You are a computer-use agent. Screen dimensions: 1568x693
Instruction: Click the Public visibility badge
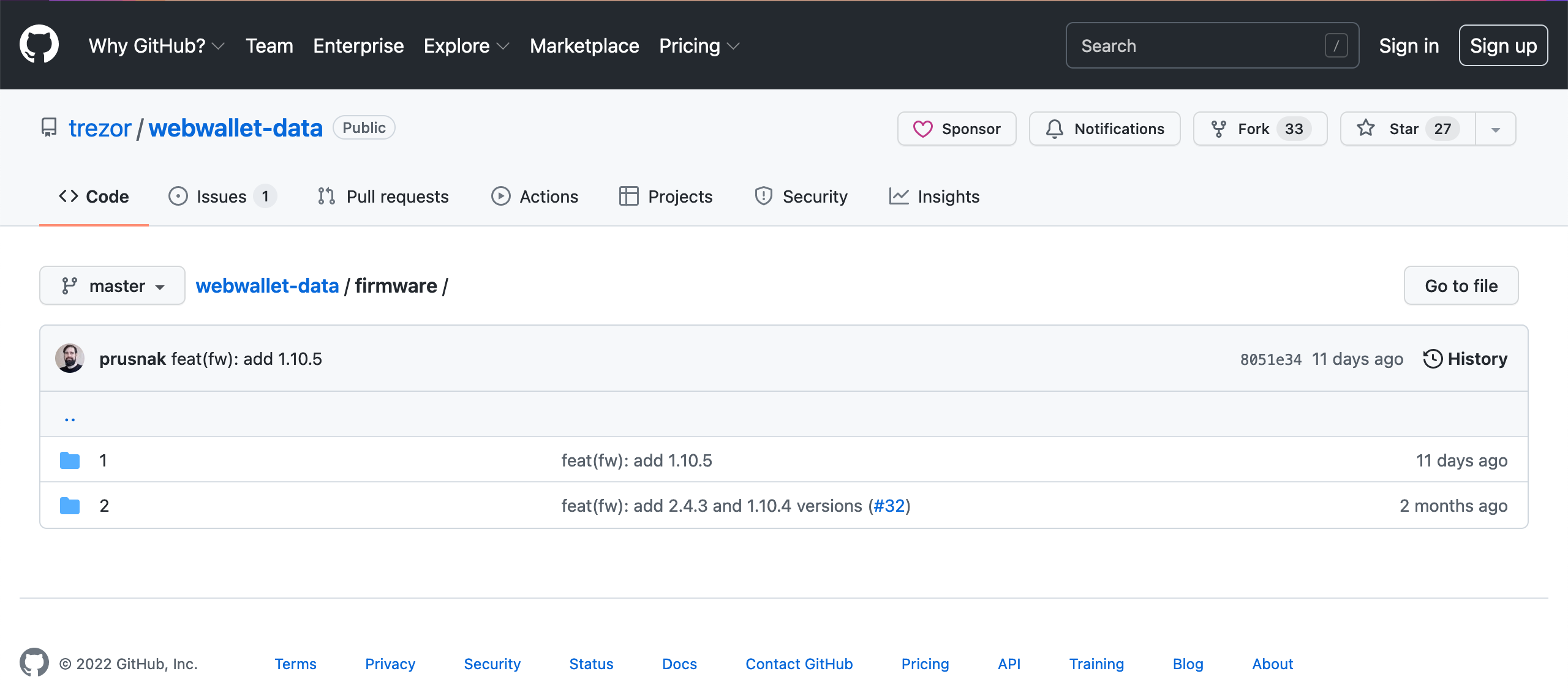pyautogui.click(x=364, y=127)
